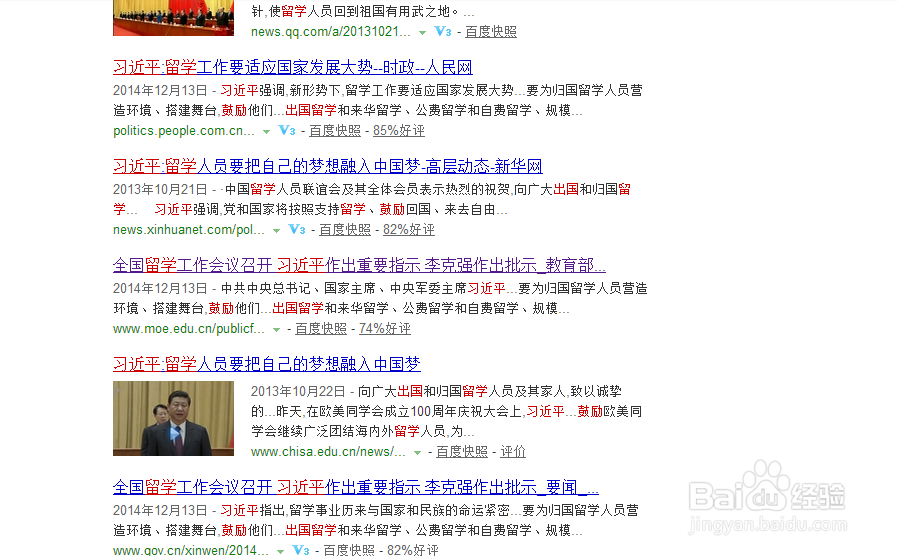Open result 全国留学工作会议召开 ending 要闻
The image size is (898, 556).
tap(356, 488)
